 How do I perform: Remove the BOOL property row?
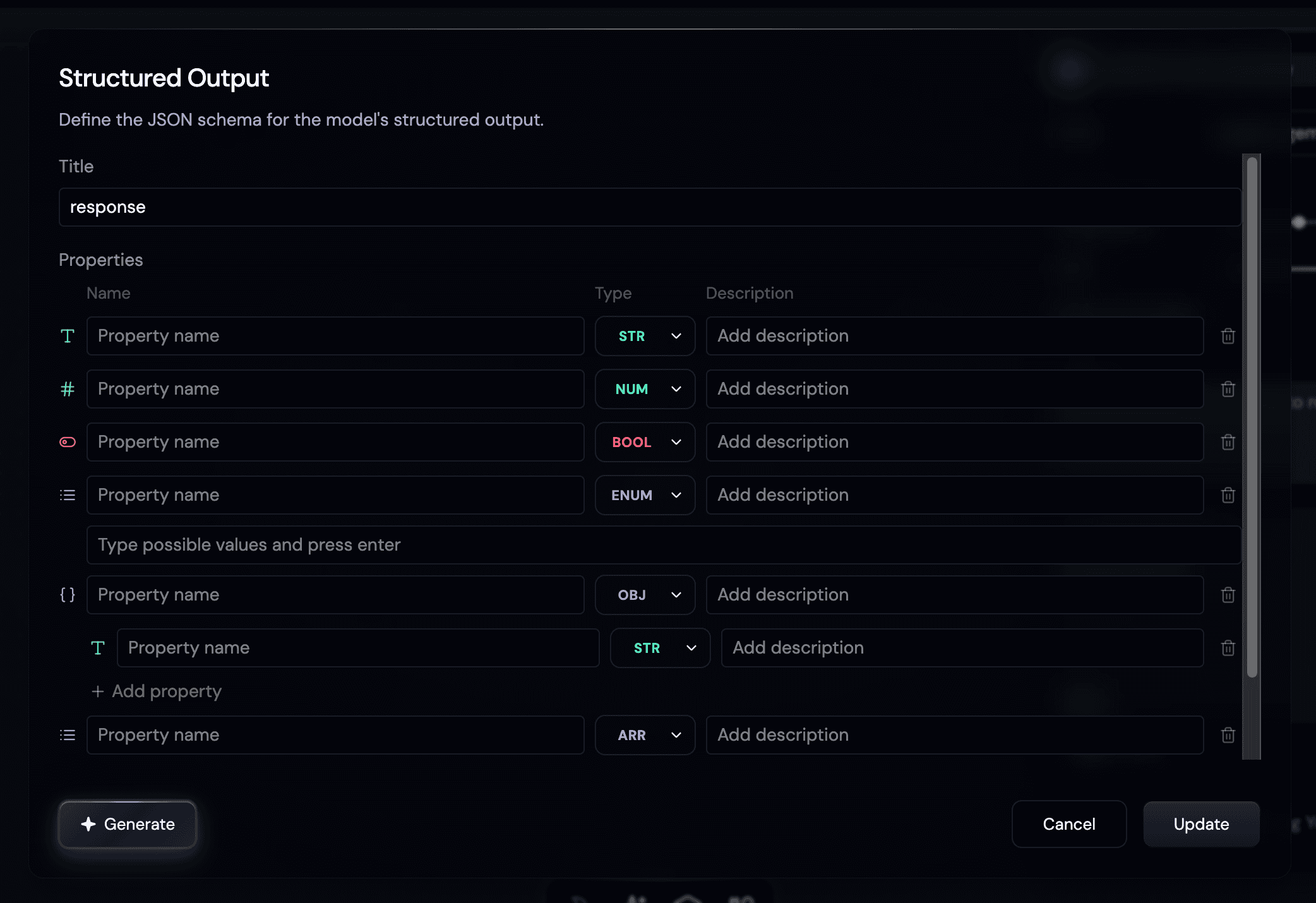click(x=1228, y=442)
